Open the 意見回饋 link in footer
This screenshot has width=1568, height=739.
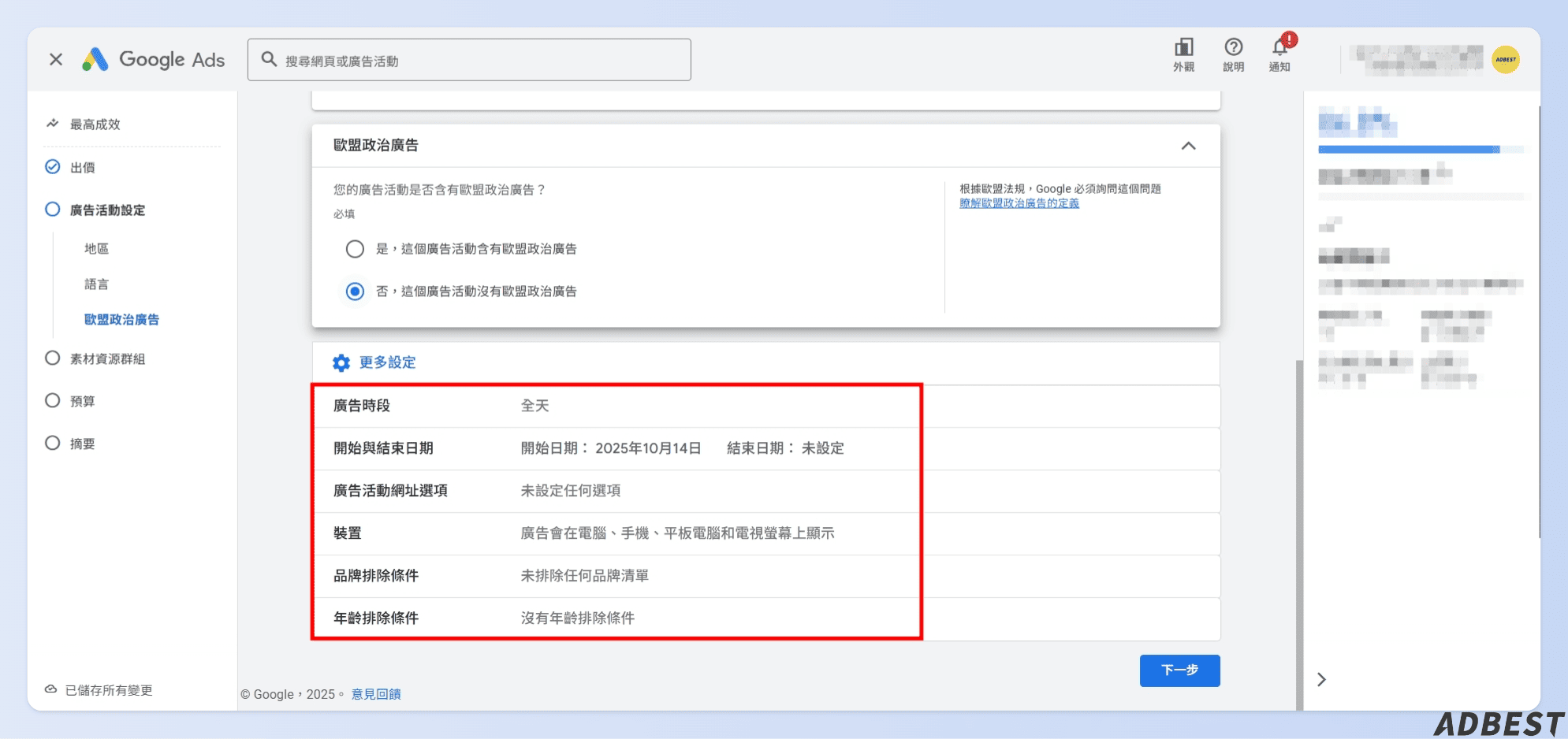point(376,694)
